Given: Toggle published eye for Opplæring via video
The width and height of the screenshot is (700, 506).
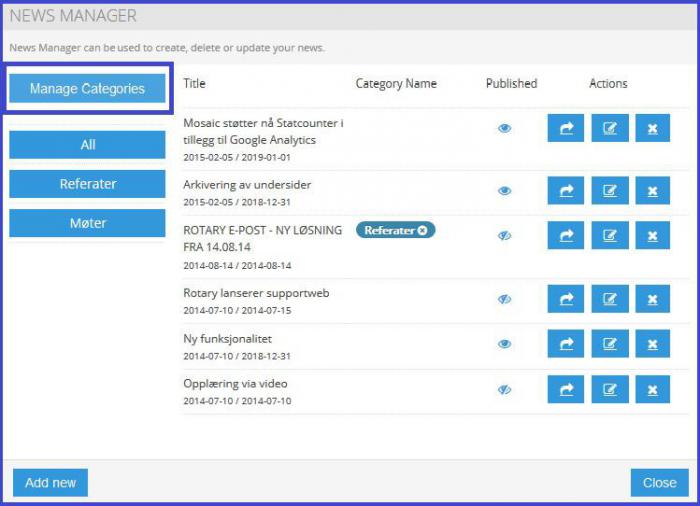Looking at the screenshot, I should point(505,389).
